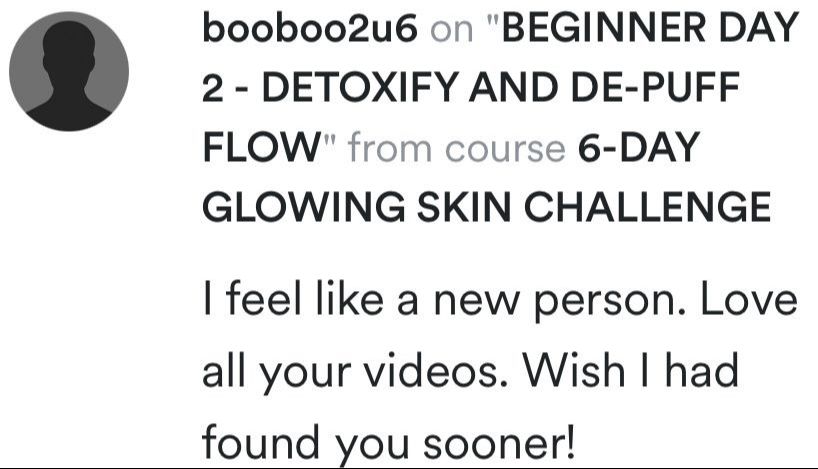The height and width of the screenshot is (469, 818).
Task: Click the word 'sooner!' ending the comment
Action: [x=499, y=442]
